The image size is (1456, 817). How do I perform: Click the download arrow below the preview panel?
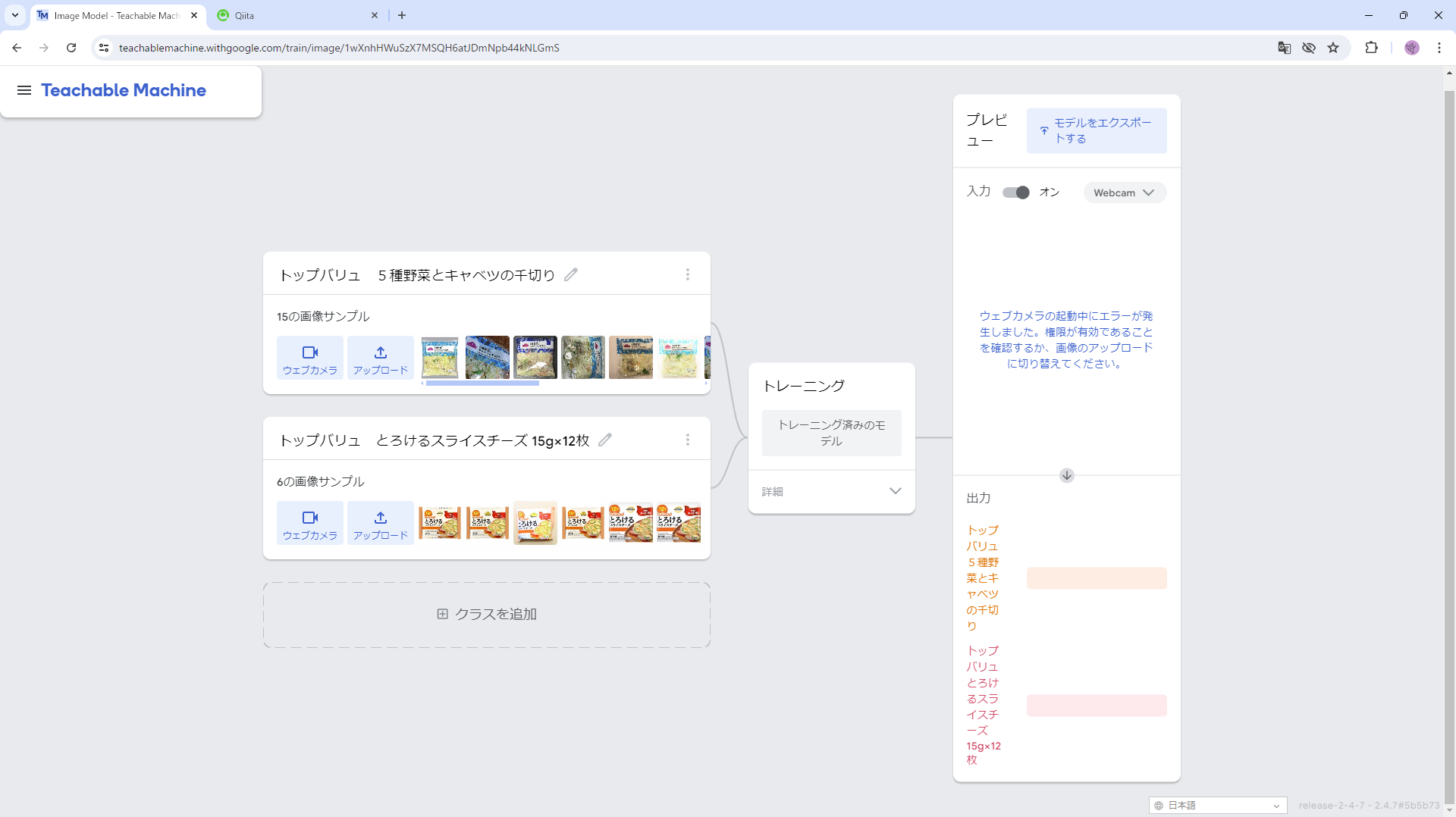(x=1066, y=475)
